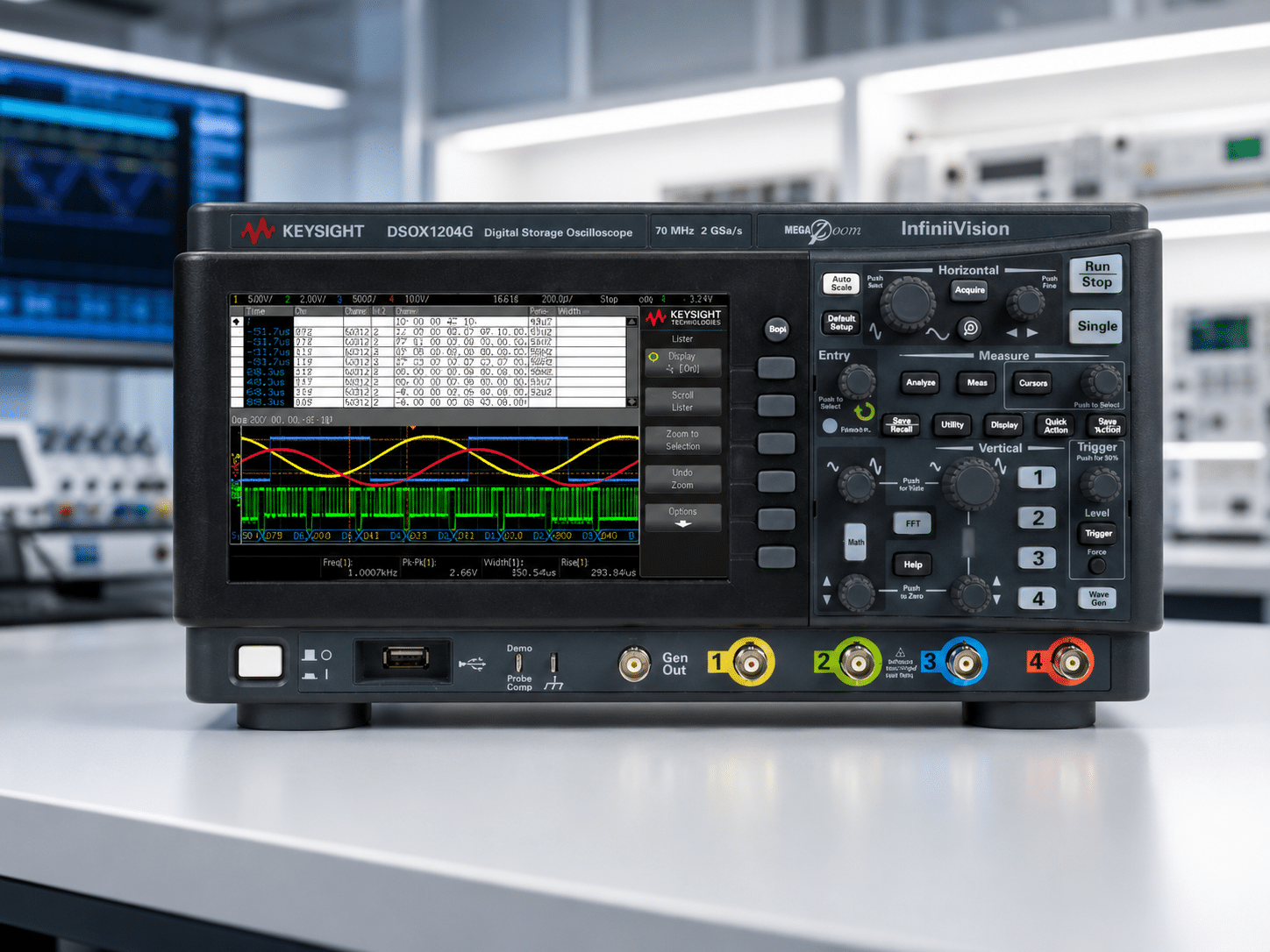The height and width of the screenshot is (952, 1270).
Task: Click the front-panel USB port
Action: point(406,657)
